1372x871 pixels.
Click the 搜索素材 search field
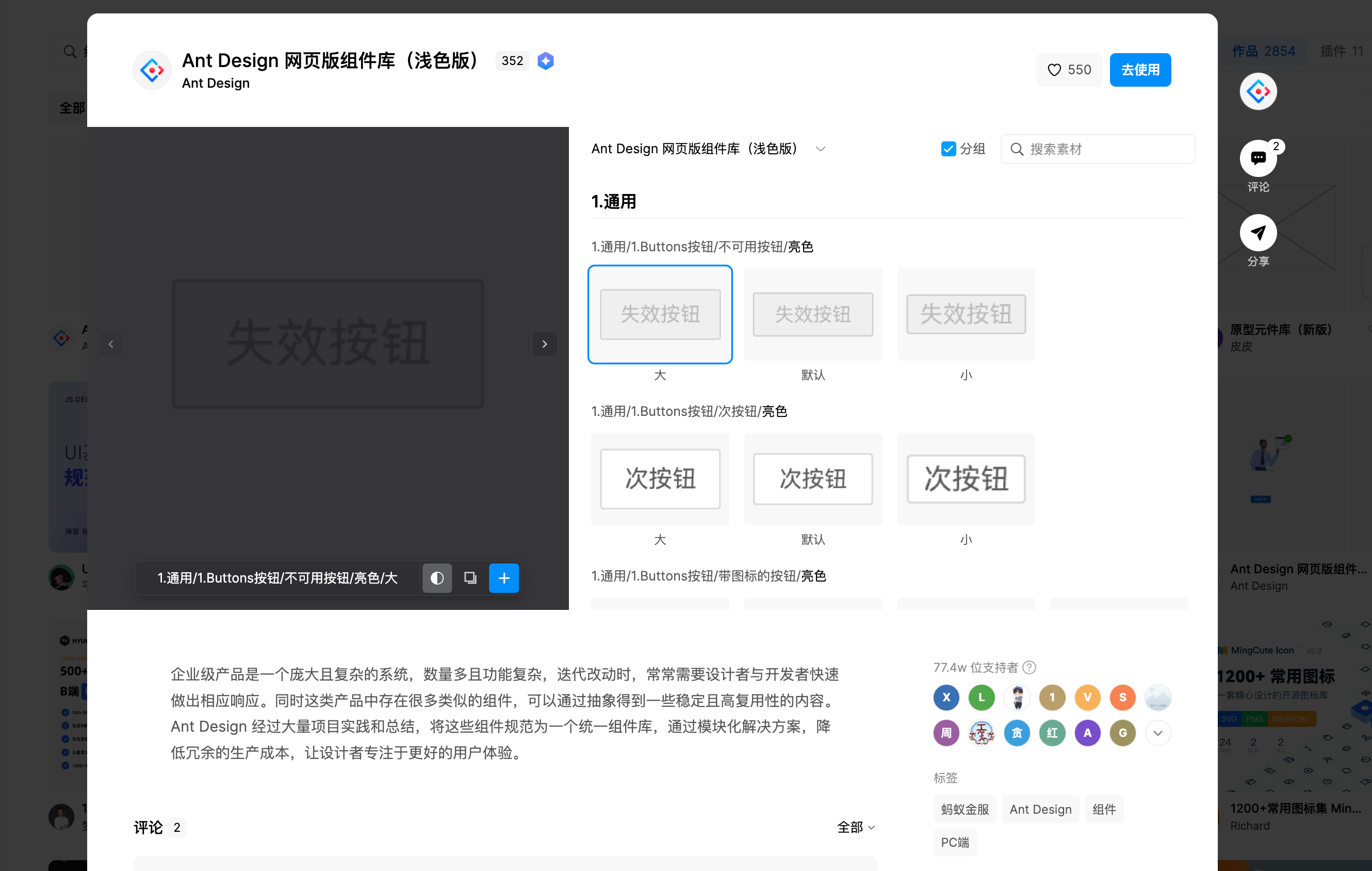point(1098,149)
